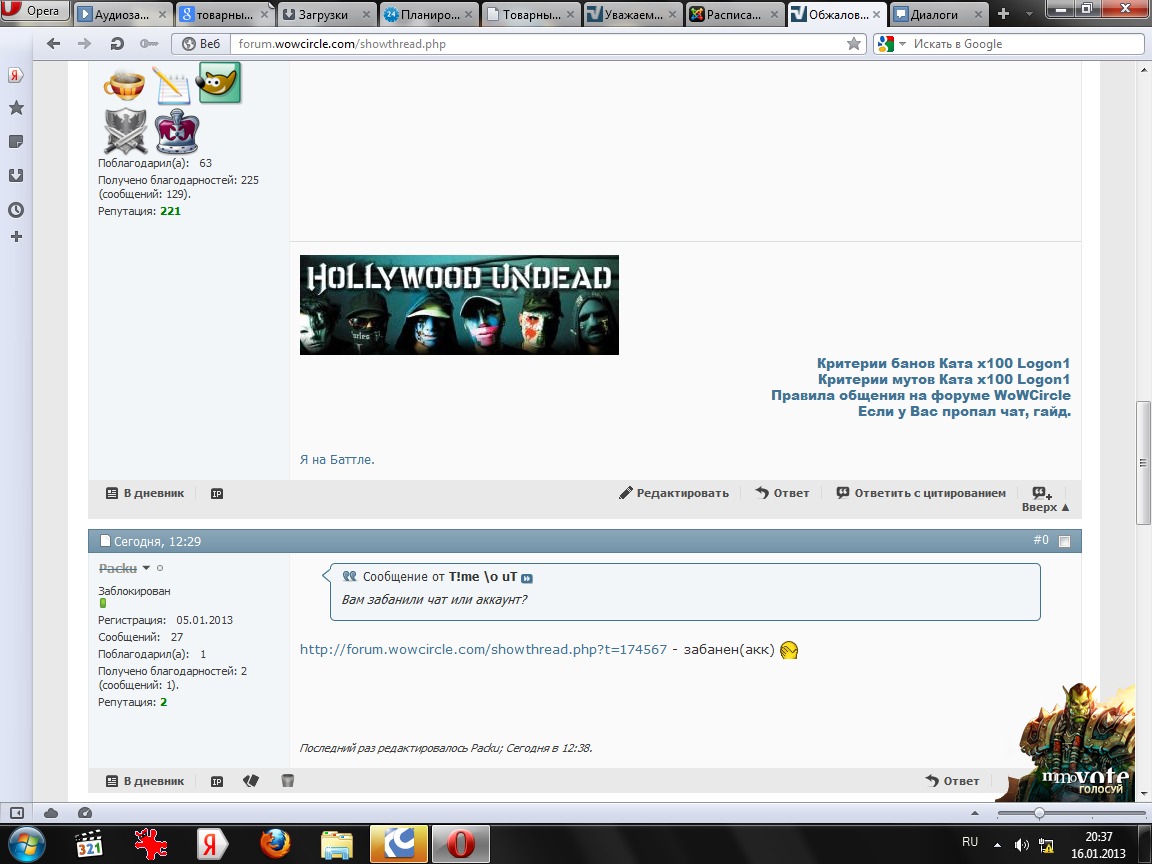Switch to the Аудиоза... tab
Screen dimensions: 1152x864
pos(123,14)
